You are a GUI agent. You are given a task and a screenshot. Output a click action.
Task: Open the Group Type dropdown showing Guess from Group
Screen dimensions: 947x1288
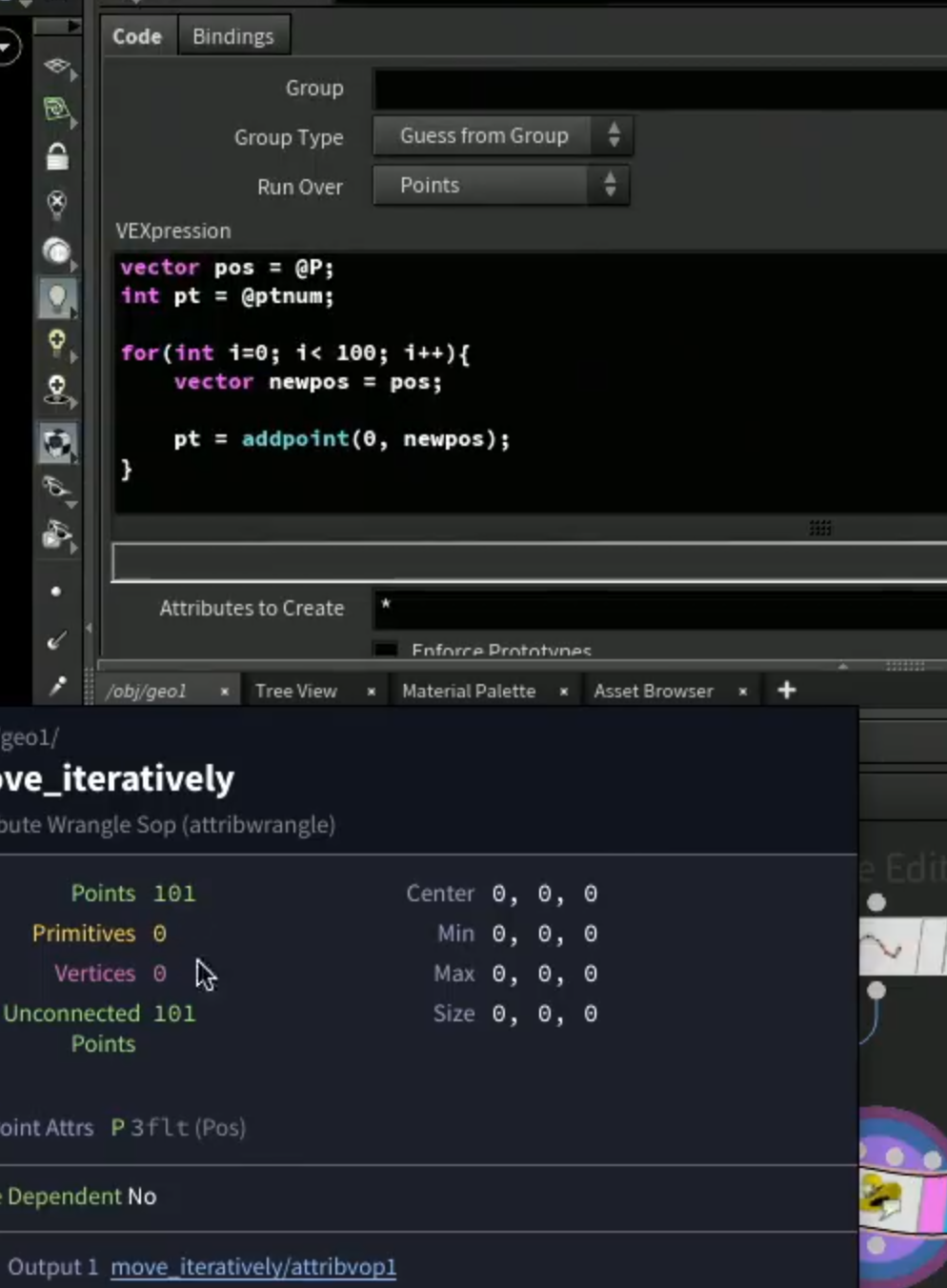coord(502,136)
